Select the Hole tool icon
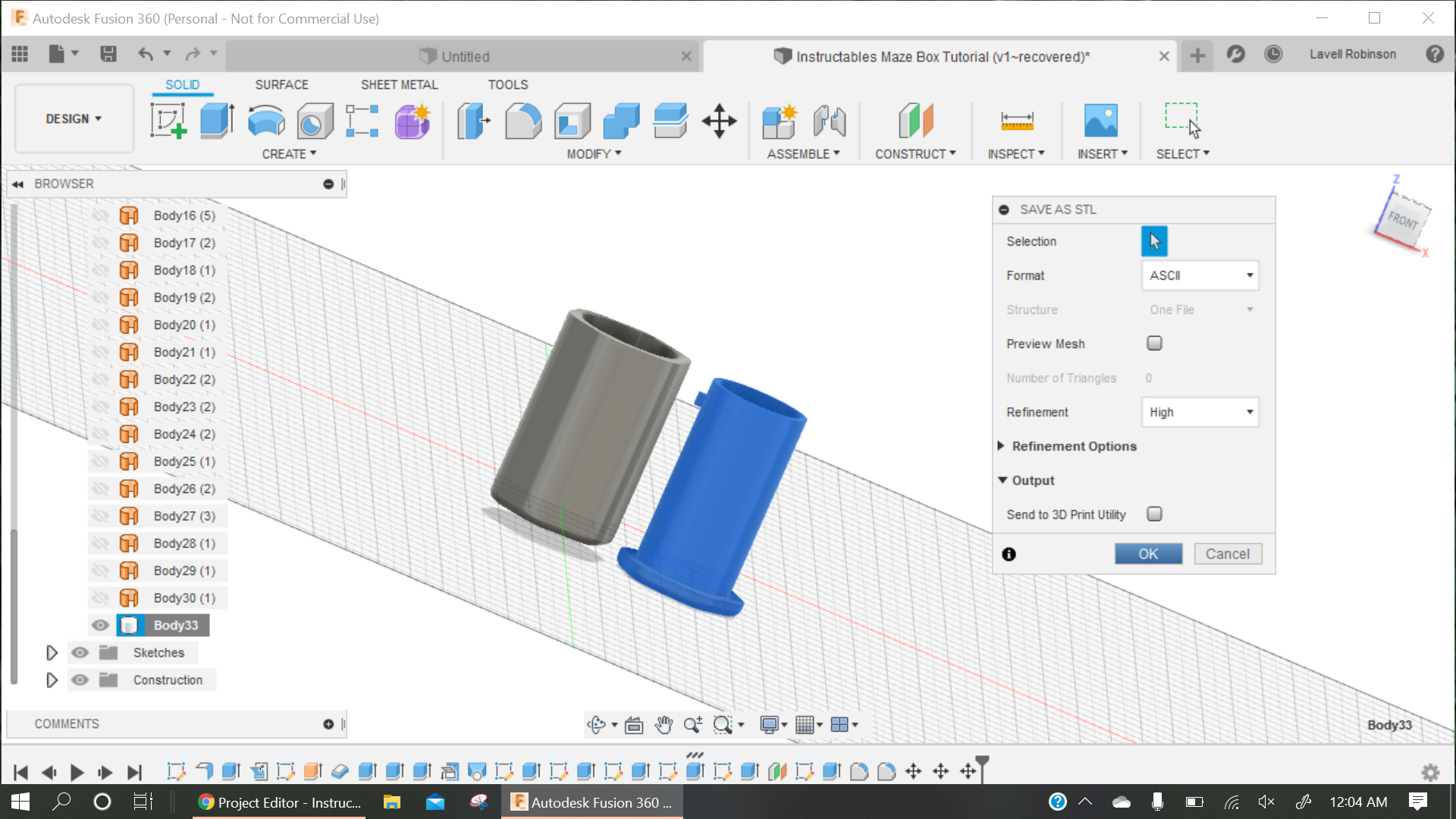Image resolution: width=1456 pixels, height=819 pixels. [x=315, y=121]
